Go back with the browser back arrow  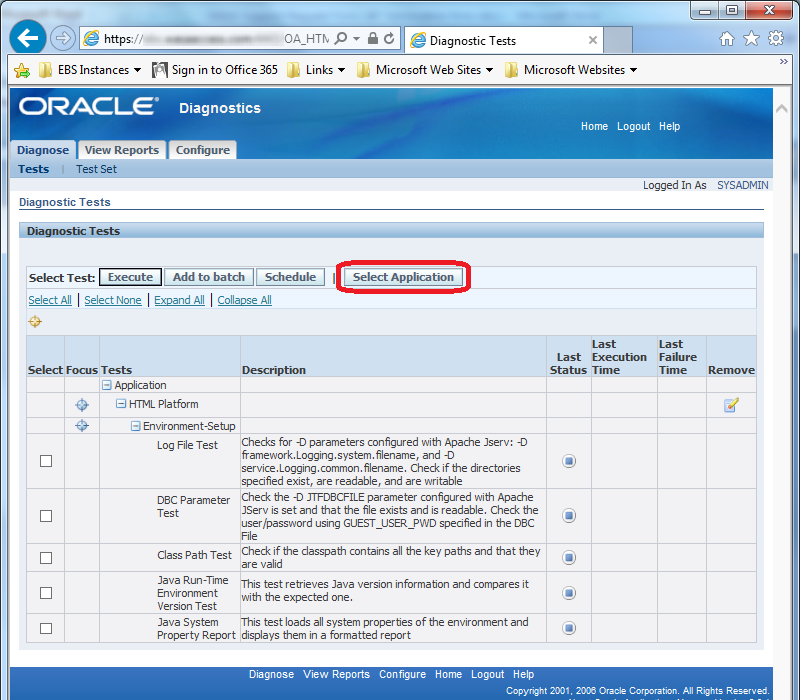(28, 37)
